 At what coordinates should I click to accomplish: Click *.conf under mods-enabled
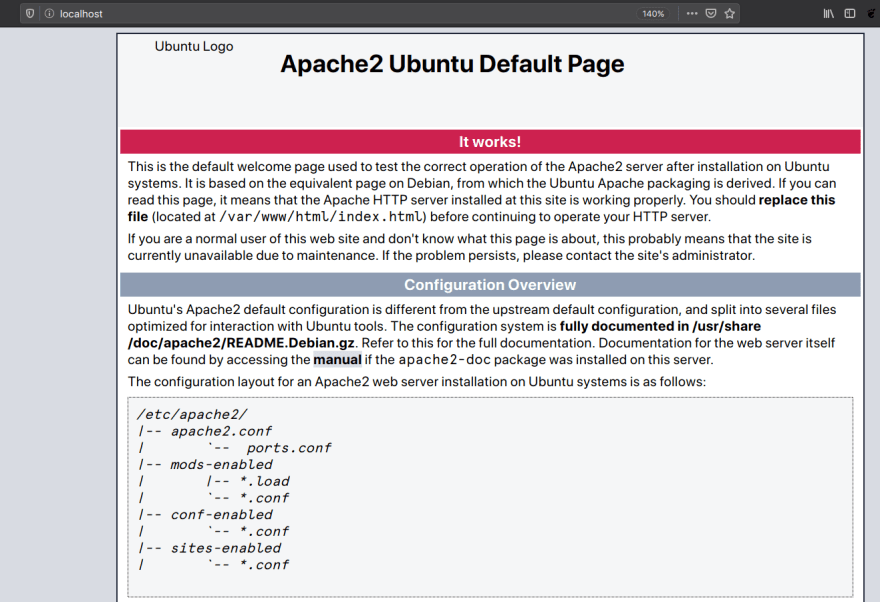(264, 498)
